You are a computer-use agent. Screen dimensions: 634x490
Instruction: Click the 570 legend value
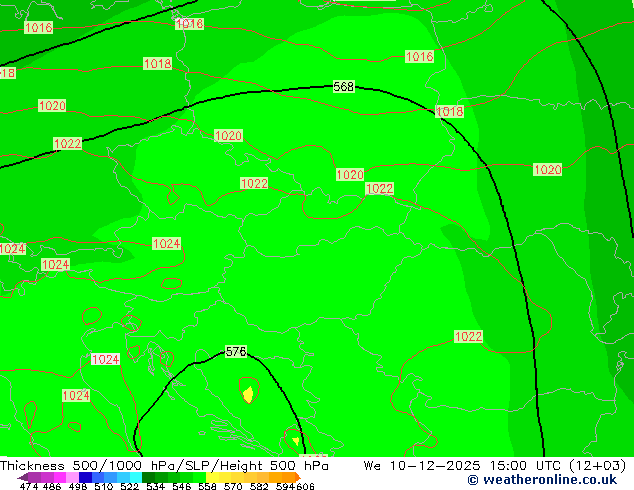tap(233, 486)
